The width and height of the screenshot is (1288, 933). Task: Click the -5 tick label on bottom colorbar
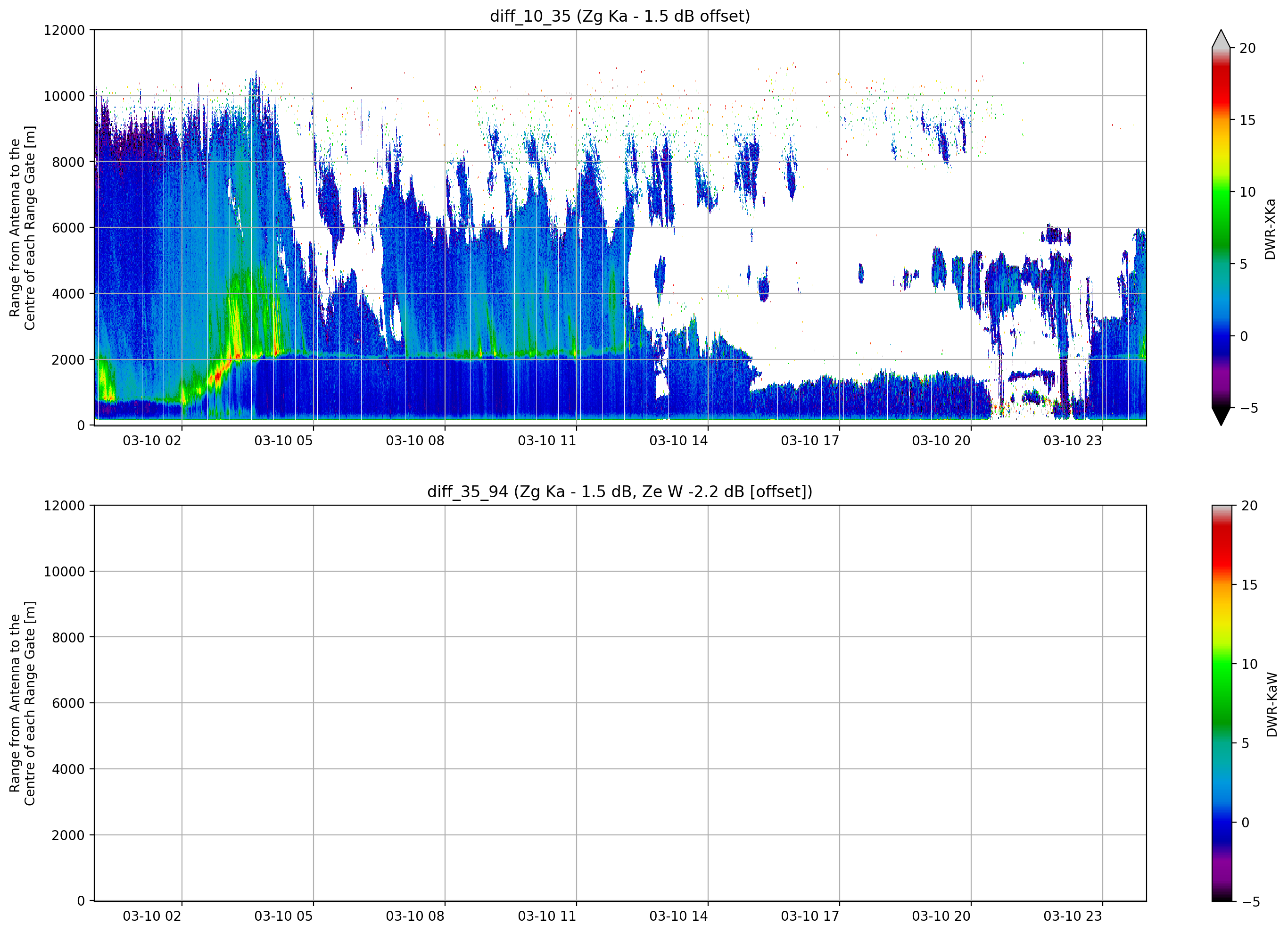tap(1250, 902)
